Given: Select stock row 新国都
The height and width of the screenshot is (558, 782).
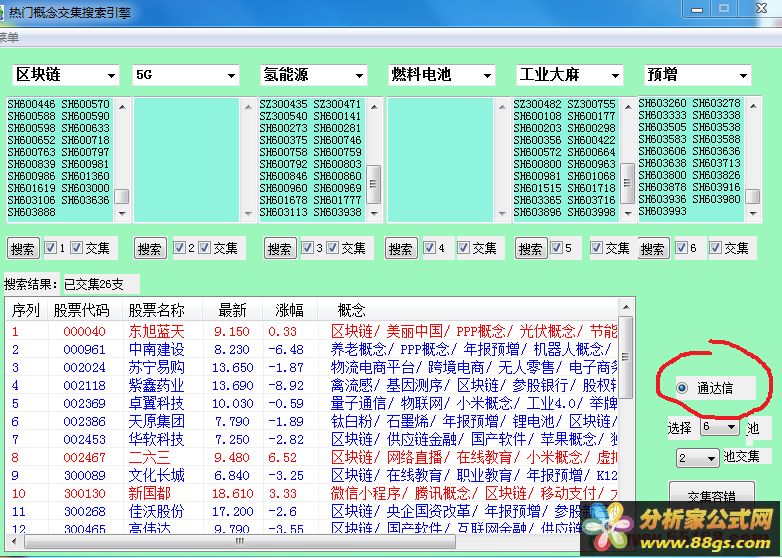Looking at the screenshot, I should [x=312, y=493].
